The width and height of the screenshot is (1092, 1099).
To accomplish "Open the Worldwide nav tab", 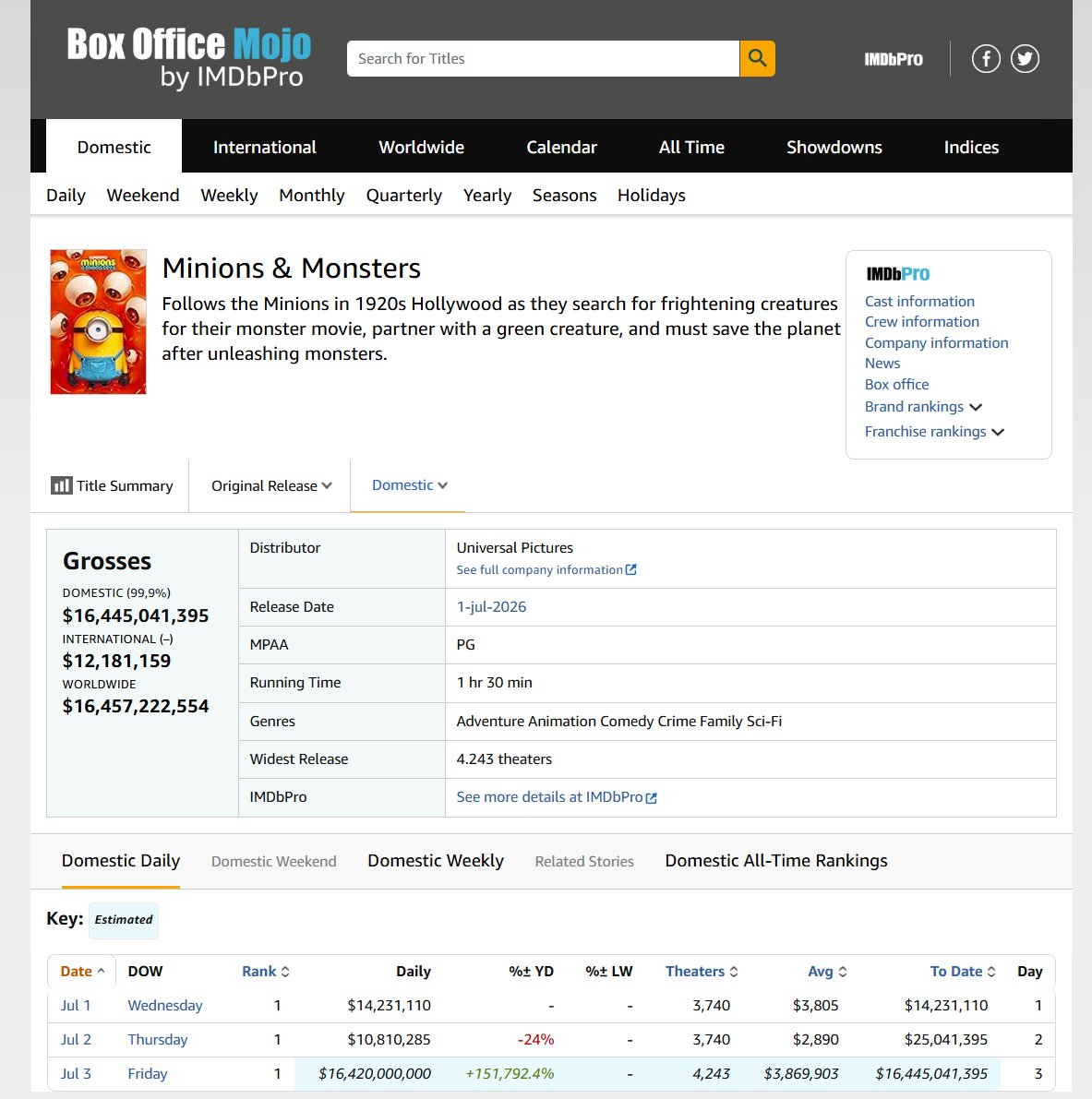I will 422,147.
